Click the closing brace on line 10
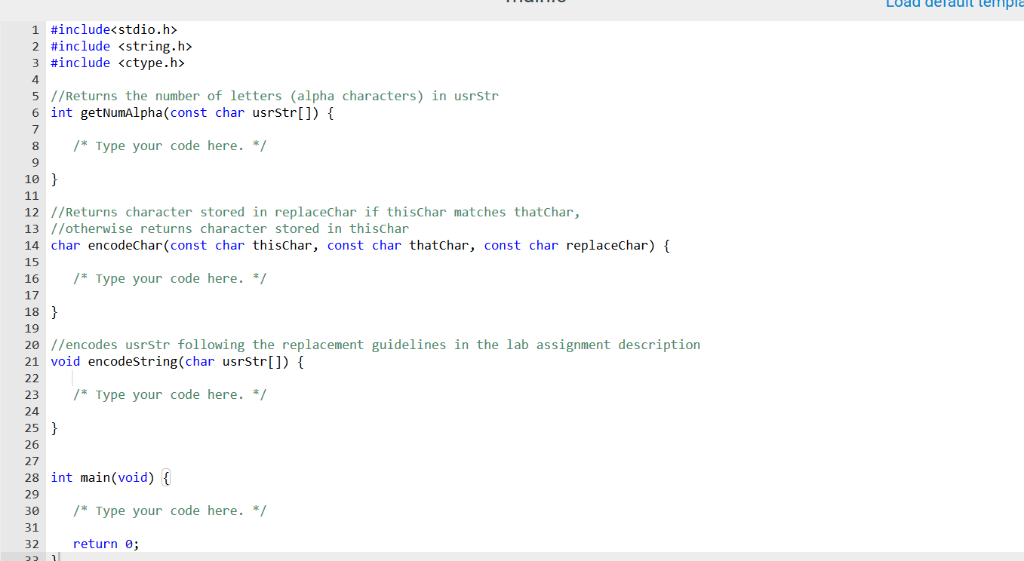1024x561 pixels. (54, 179)
